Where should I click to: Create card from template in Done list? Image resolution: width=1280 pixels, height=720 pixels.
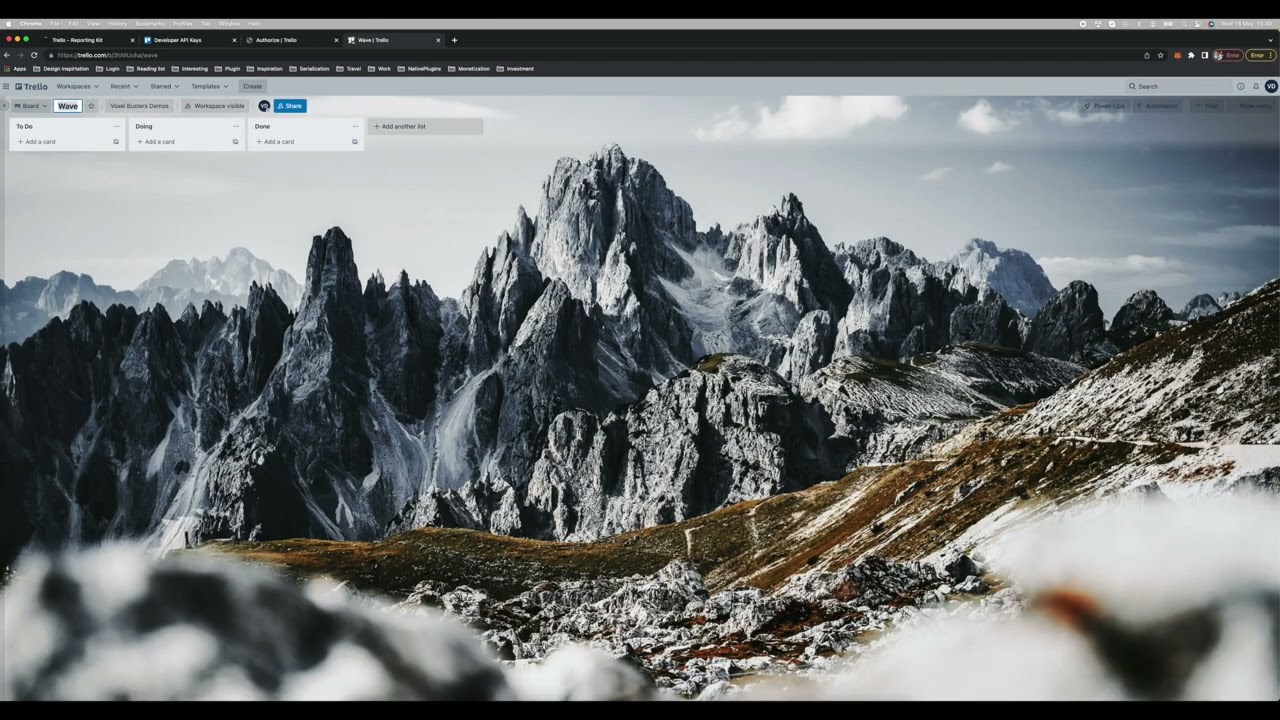point(355,142)
